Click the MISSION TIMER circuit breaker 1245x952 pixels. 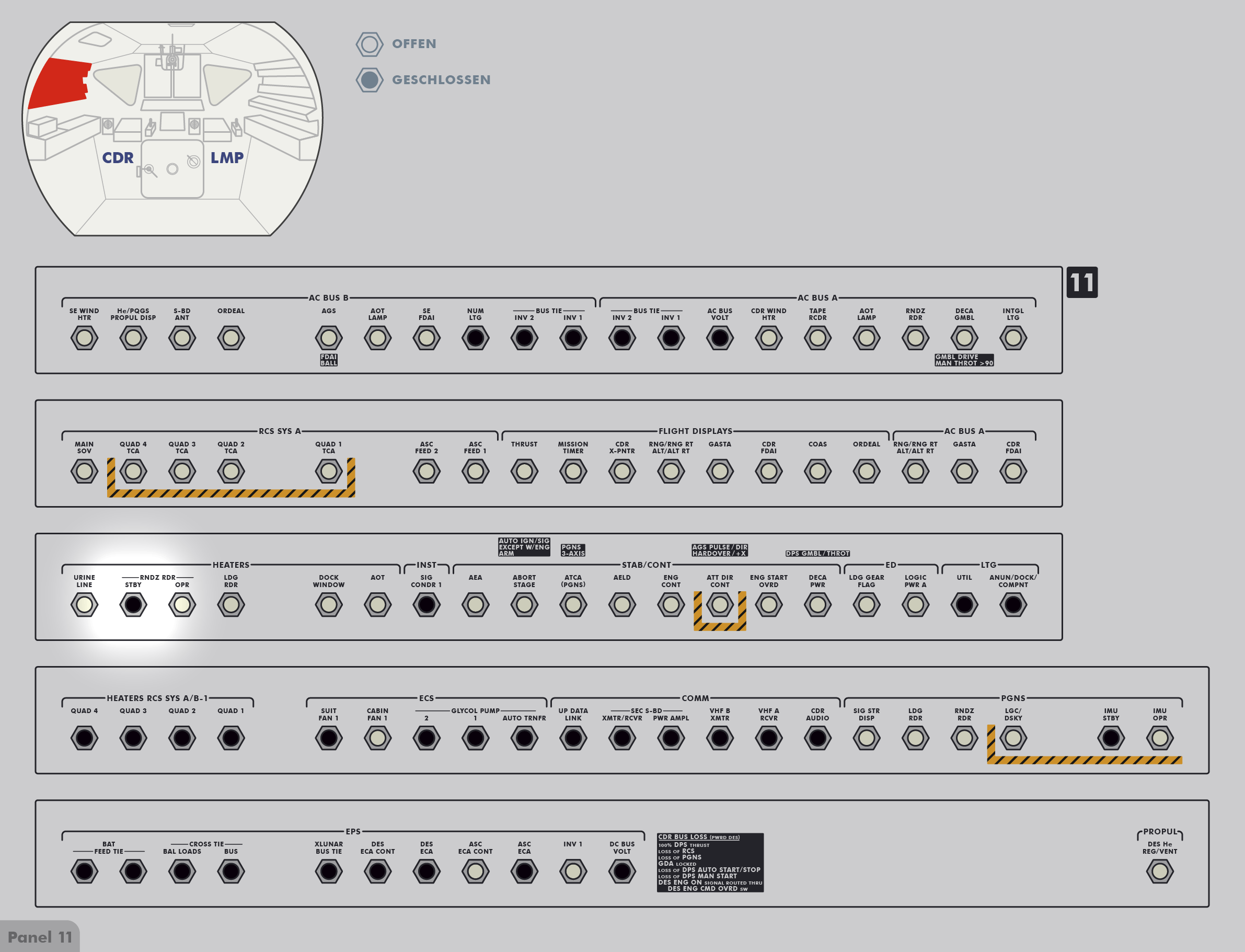pos(573,471)
